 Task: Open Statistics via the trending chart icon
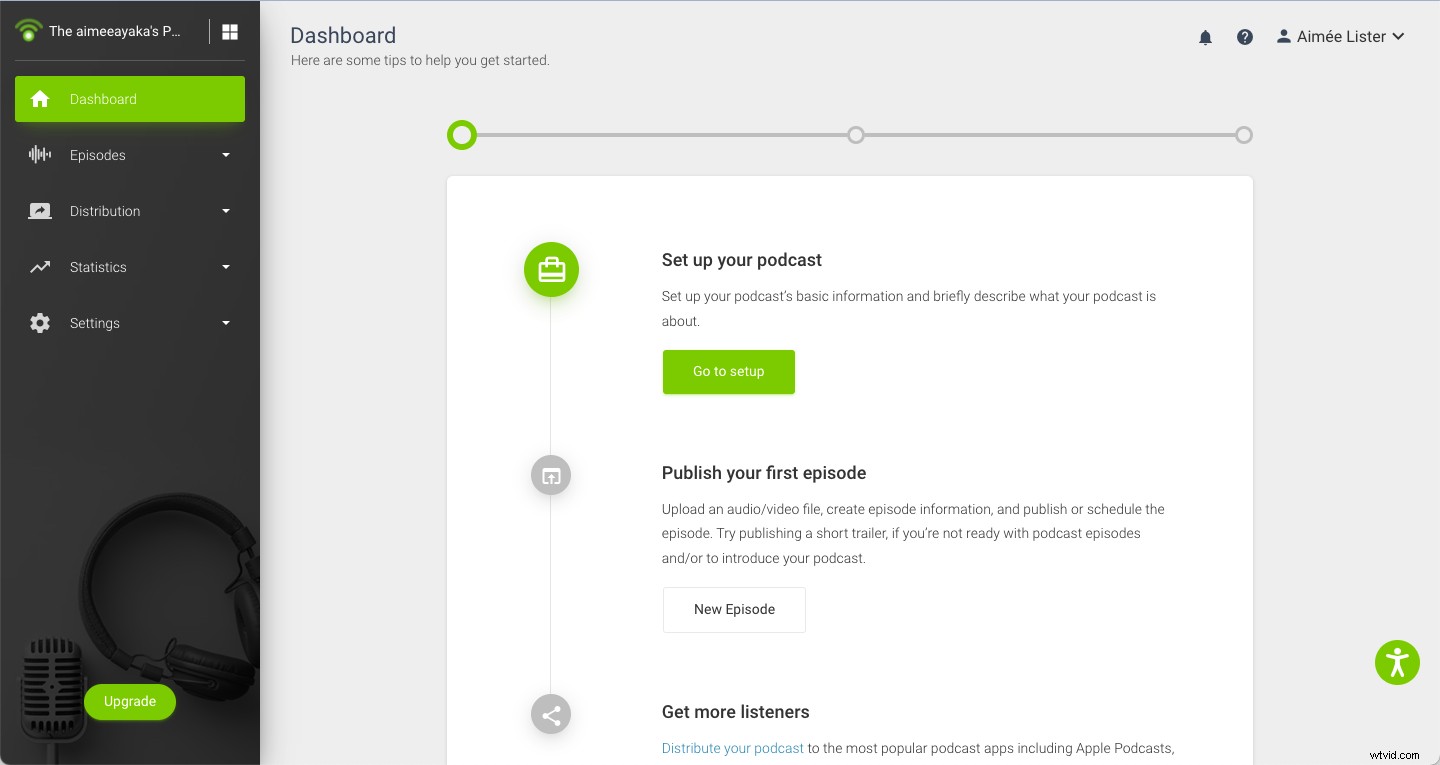click(40, 267)
